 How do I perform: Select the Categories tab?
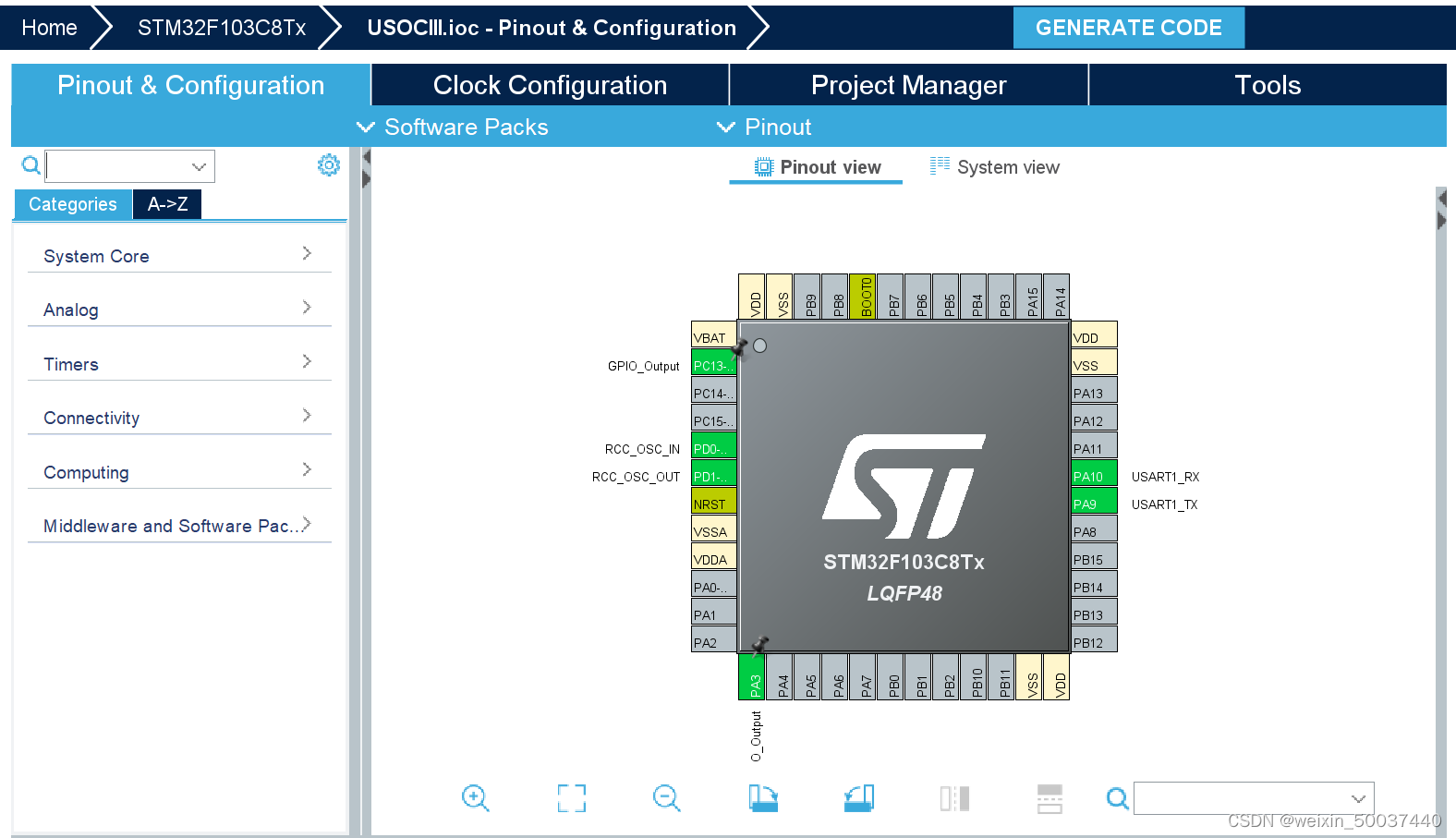tap(73, 204)
